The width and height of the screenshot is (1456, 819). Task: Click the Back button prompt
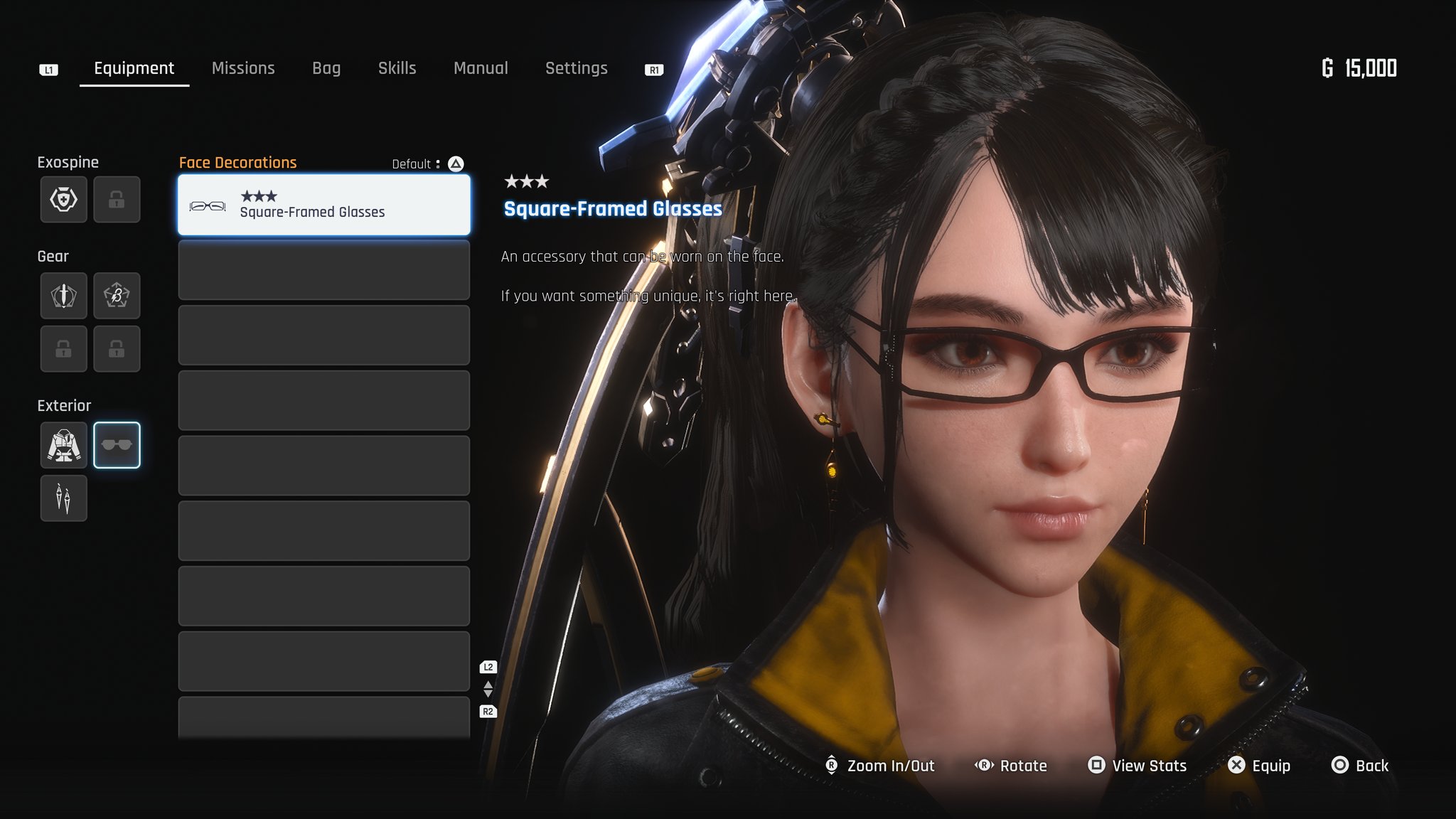point(1359,766)
